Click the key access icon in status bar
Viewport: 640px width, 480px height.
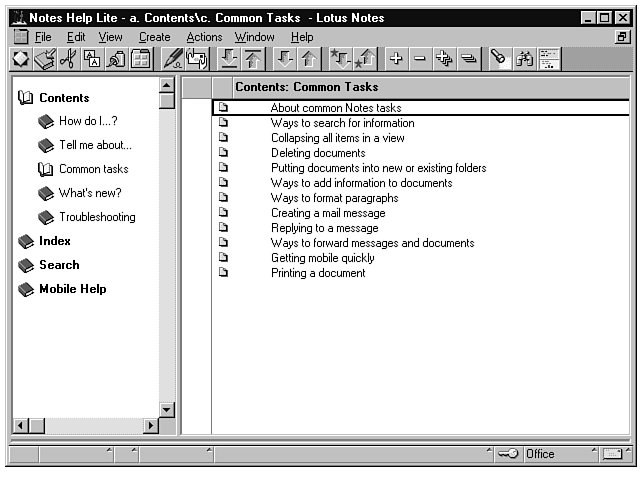(508, 454)
